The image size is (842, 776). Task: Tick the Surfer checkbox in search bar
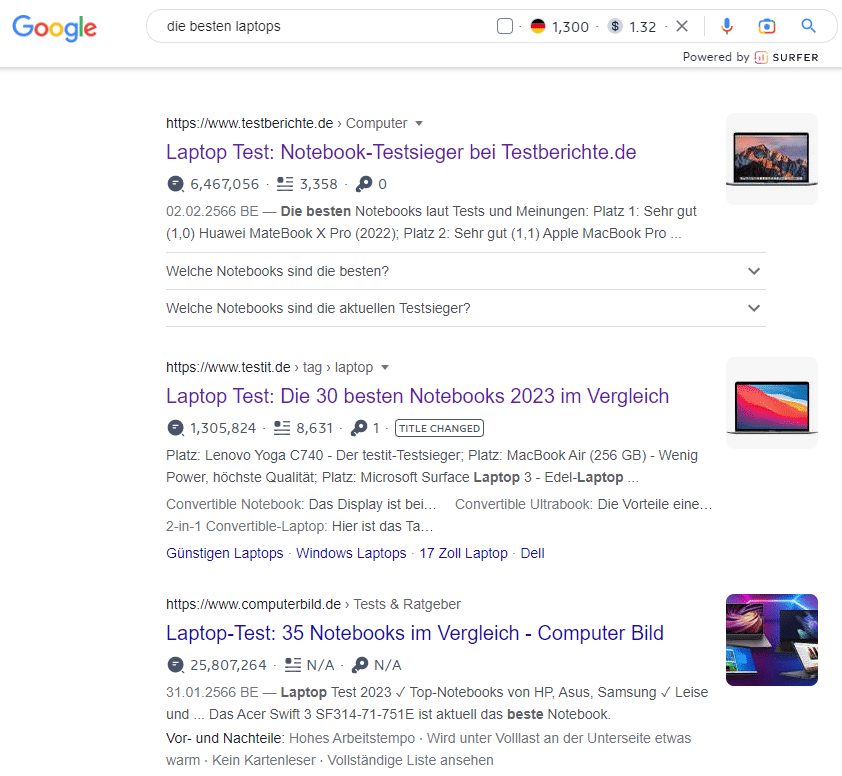505,26
